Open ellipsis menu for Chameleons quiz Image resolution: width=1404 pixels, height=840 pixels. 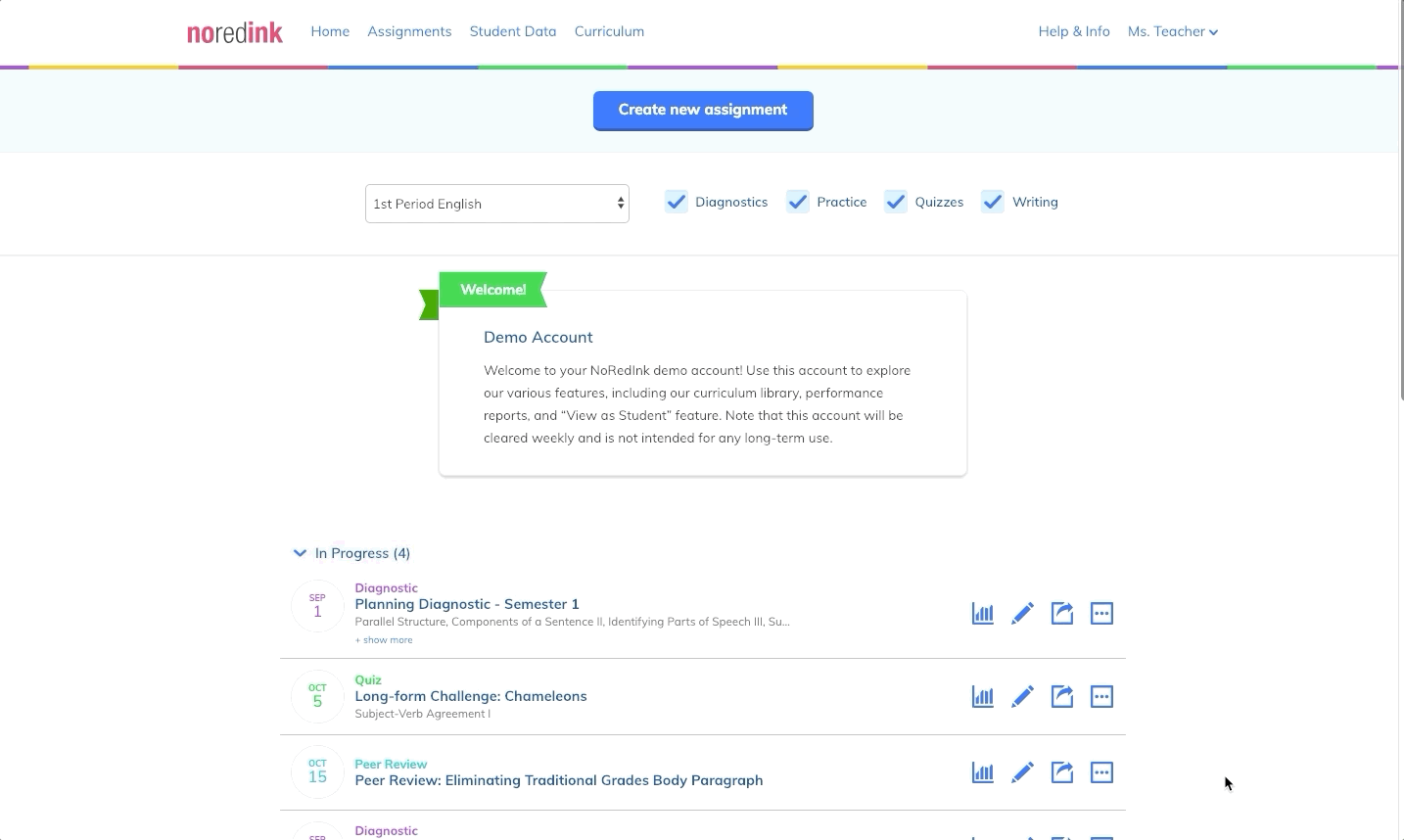point(1101,697)
